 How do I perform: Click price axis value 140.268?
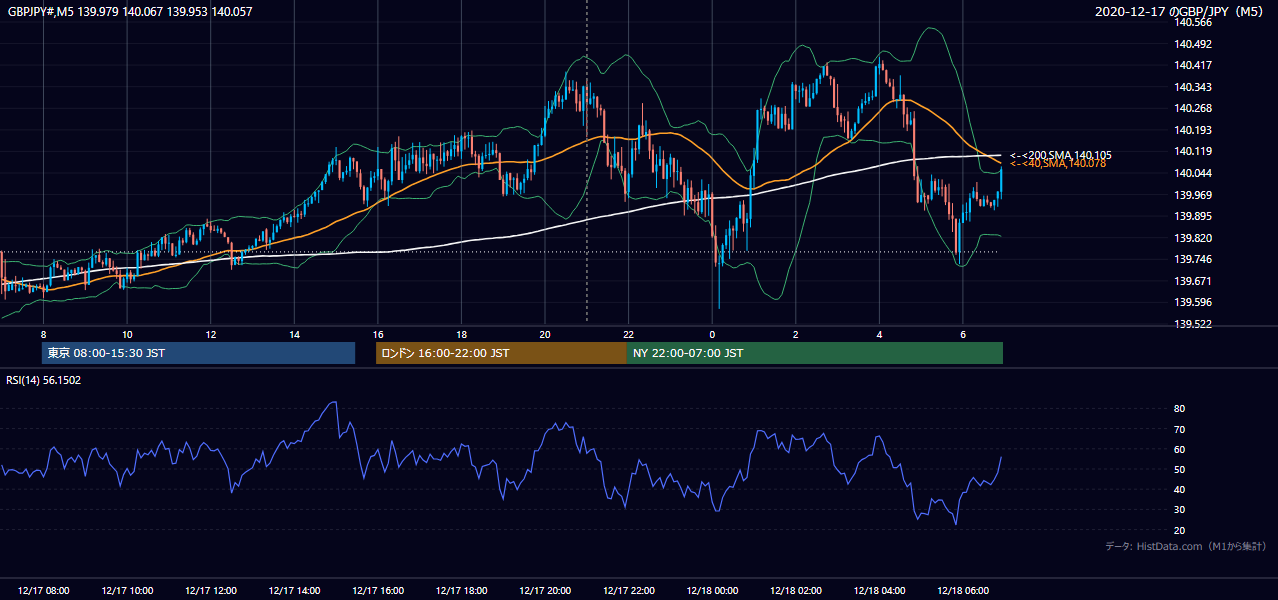point(1193,108)
